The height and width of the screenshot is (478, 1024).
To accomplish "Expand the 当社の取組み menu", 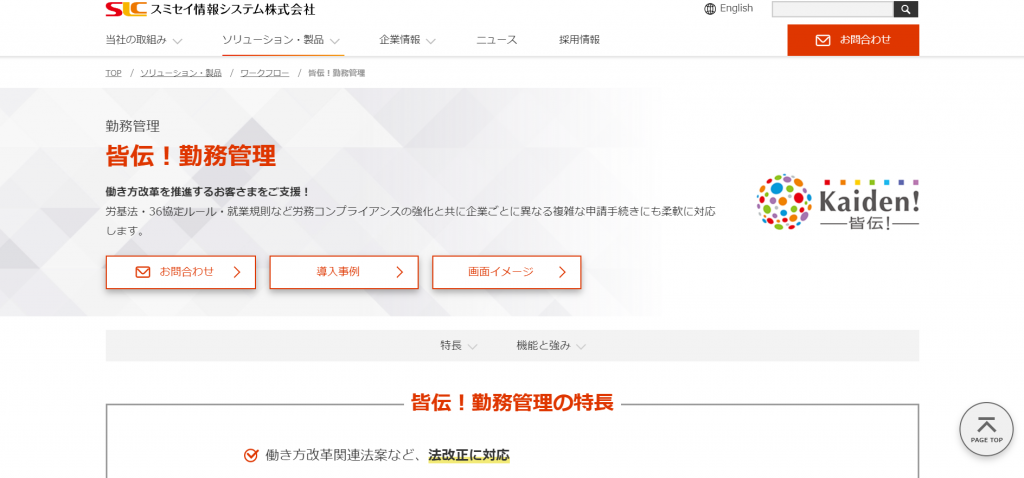I will coord(143,40).
